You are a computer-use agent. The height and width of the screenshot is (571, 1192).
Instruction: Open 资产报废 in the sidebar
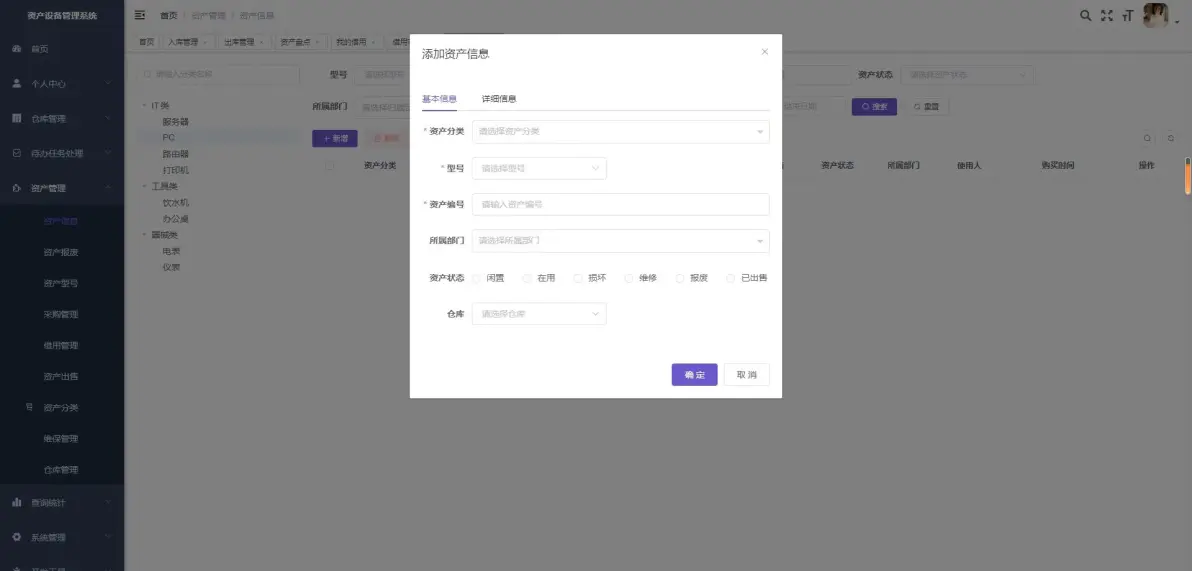61,252
